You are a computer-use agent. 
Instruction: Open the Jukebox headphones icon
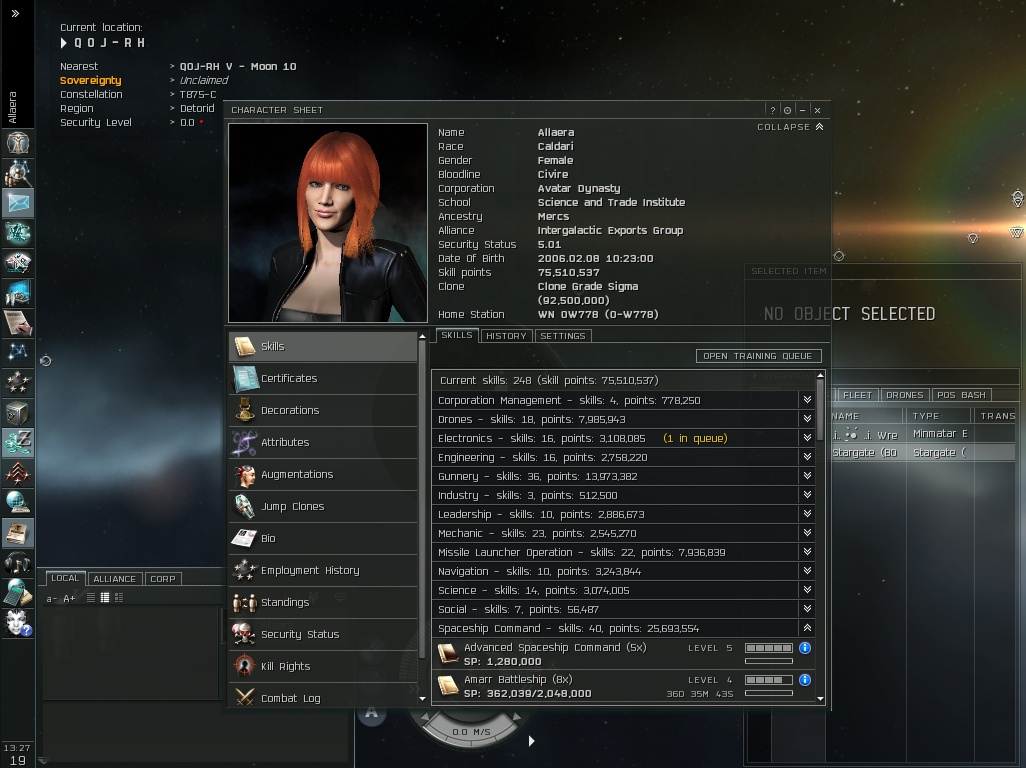18,563
